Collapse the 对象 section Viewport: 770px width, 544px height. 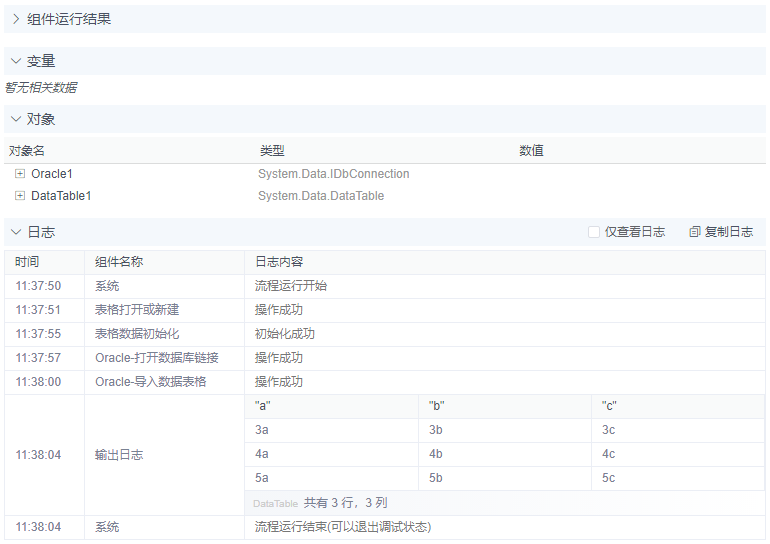16,119
